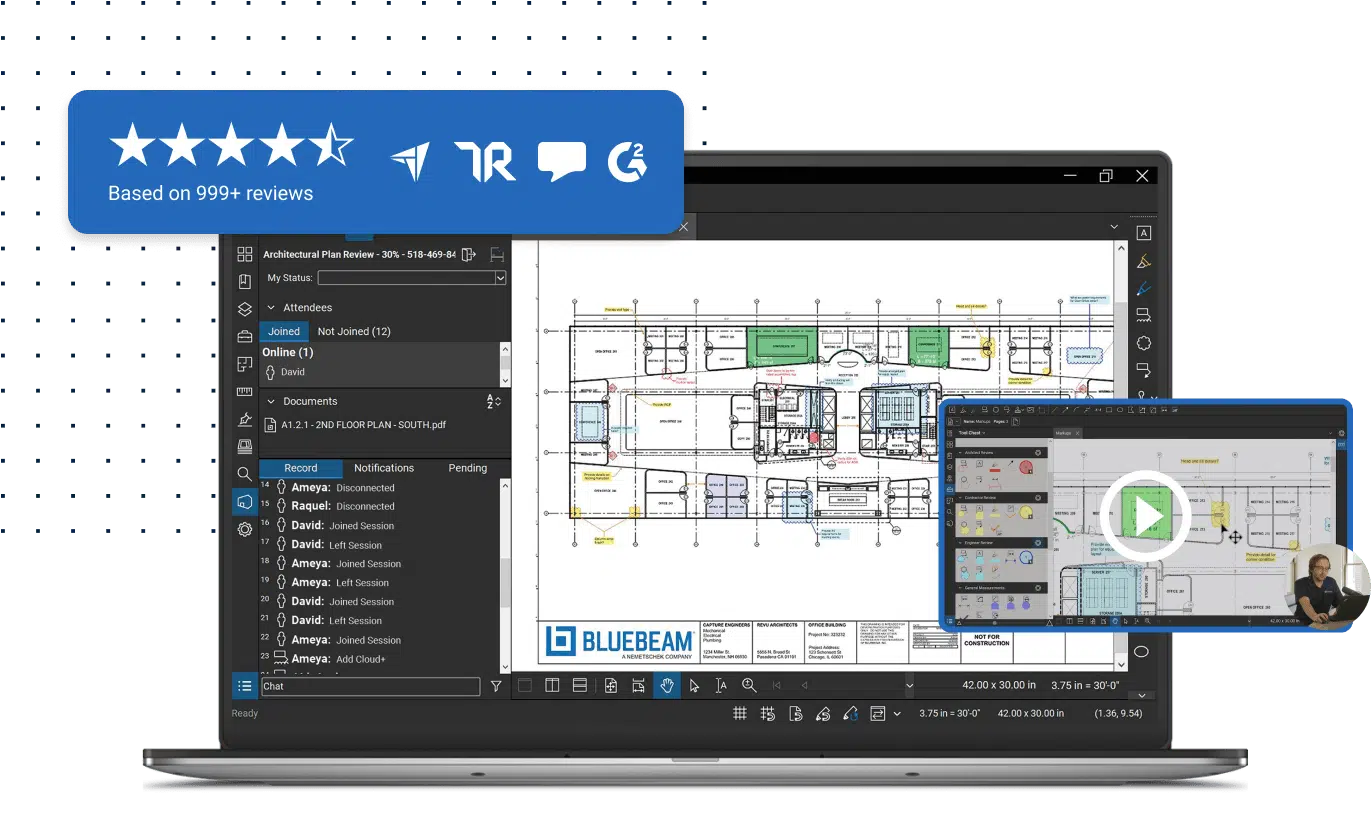Switch to the Not Joined (12) tab
Screen dimensions: 1371x825
coord(354,331)
